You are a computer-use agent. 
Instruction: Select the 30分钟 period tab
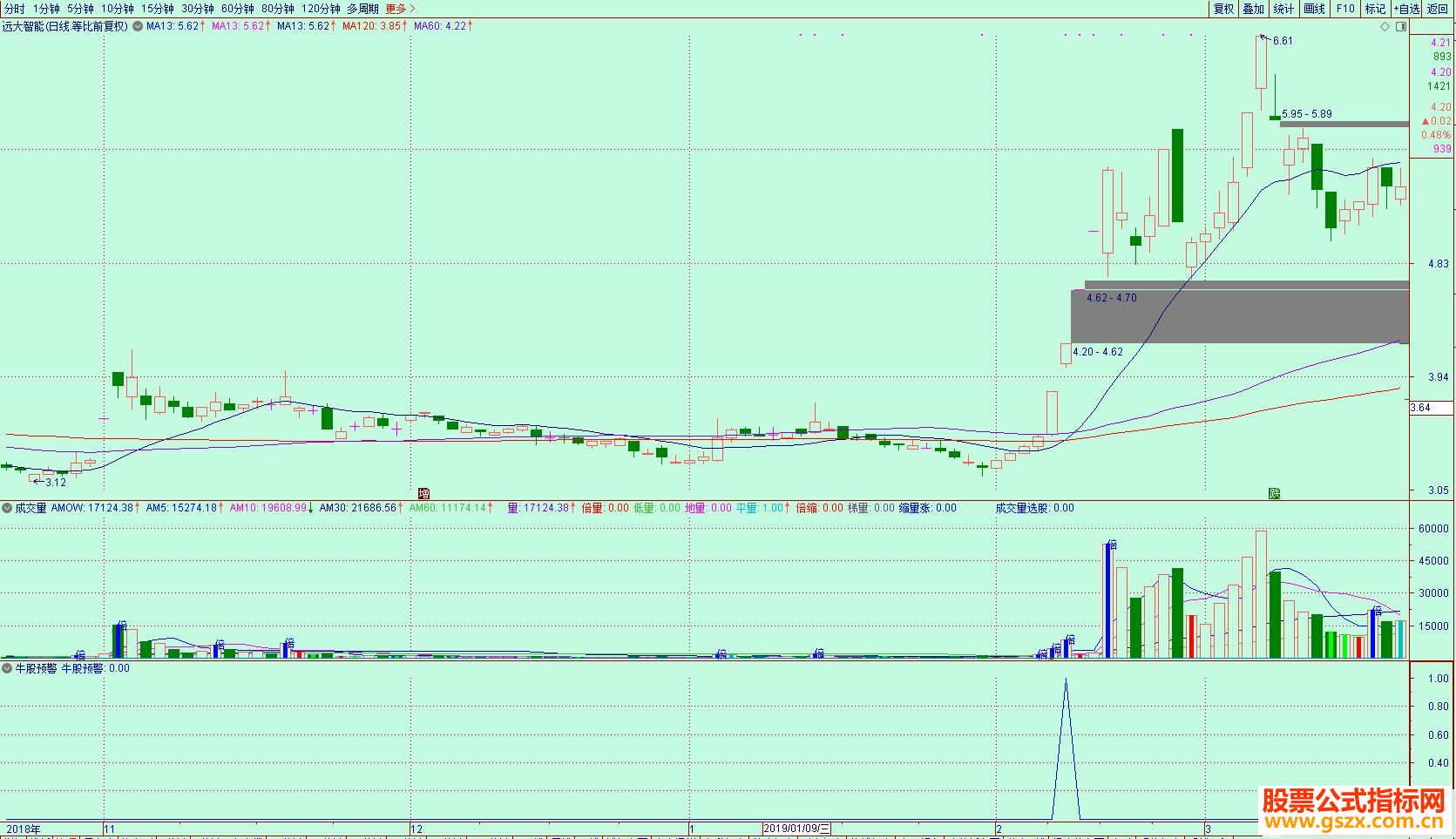198,9
